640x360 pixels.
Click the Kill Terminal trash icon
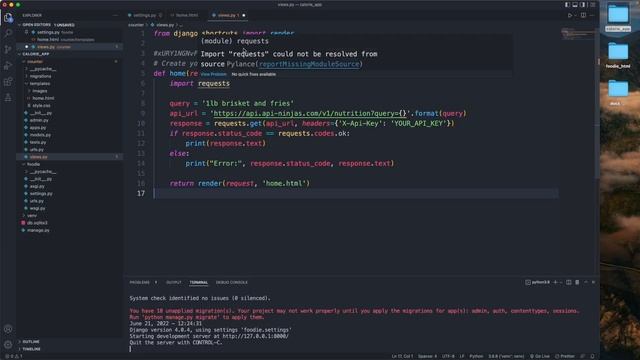577,282
